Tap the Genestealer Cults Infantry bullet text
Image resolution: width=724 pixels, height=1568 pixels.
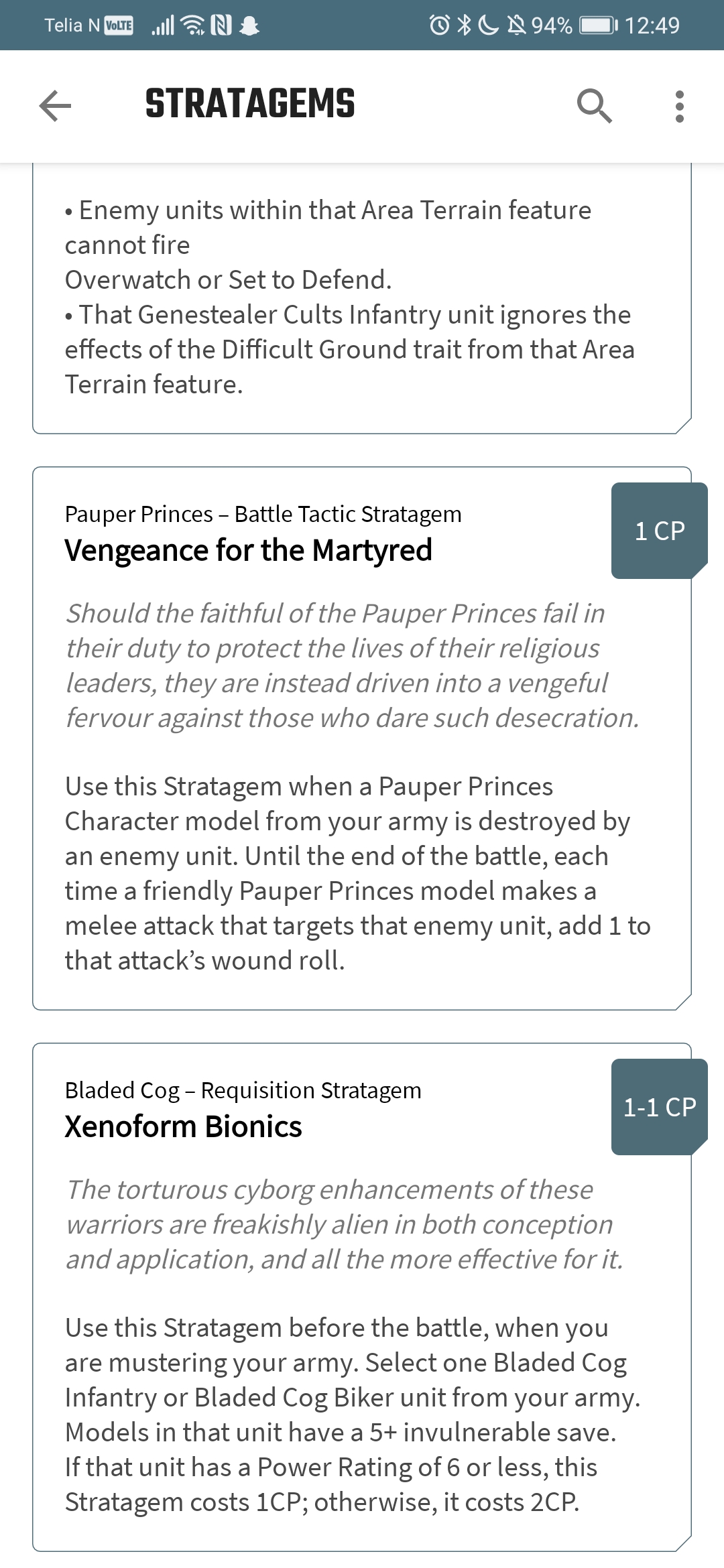pos(349,350)
